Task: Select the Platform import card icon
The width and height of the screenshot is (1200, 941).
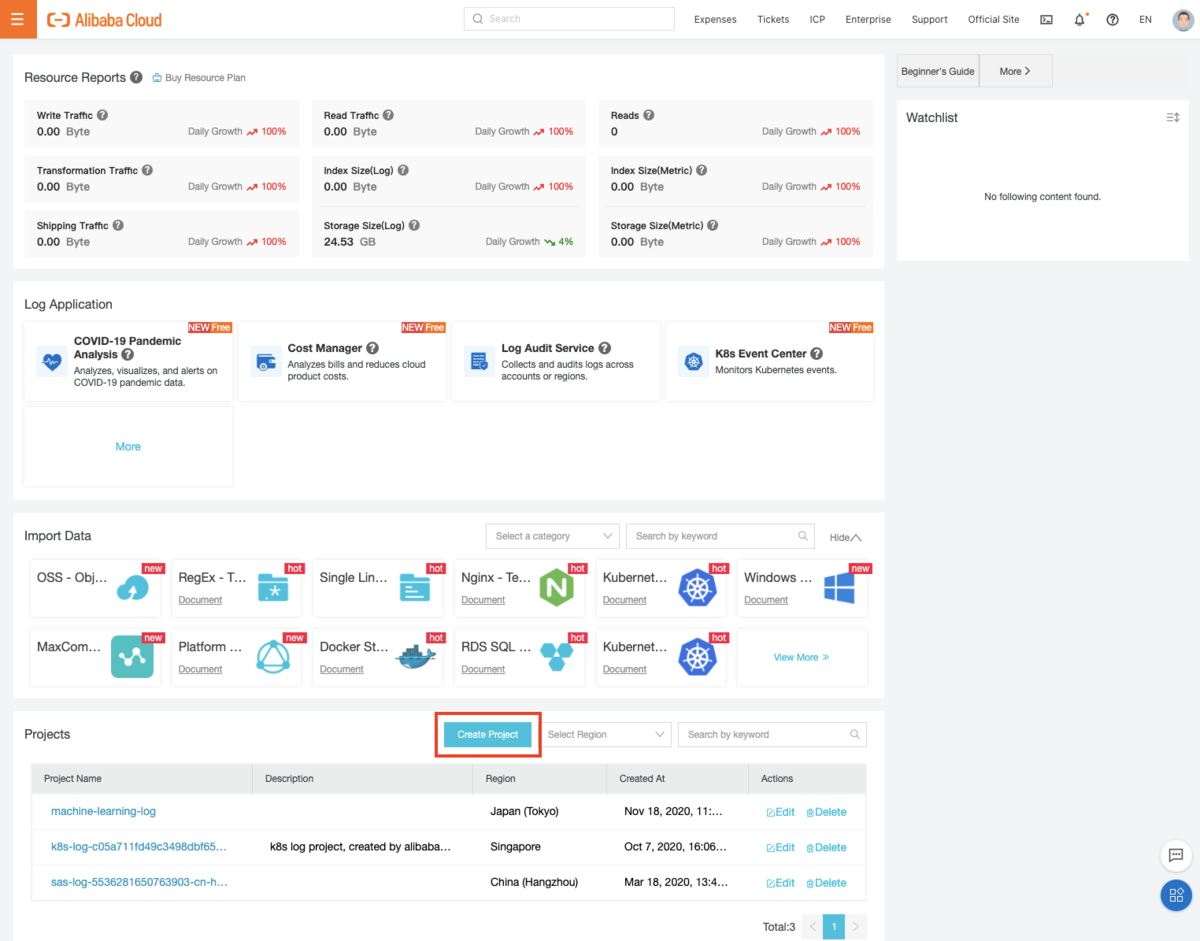Action: 273,657
